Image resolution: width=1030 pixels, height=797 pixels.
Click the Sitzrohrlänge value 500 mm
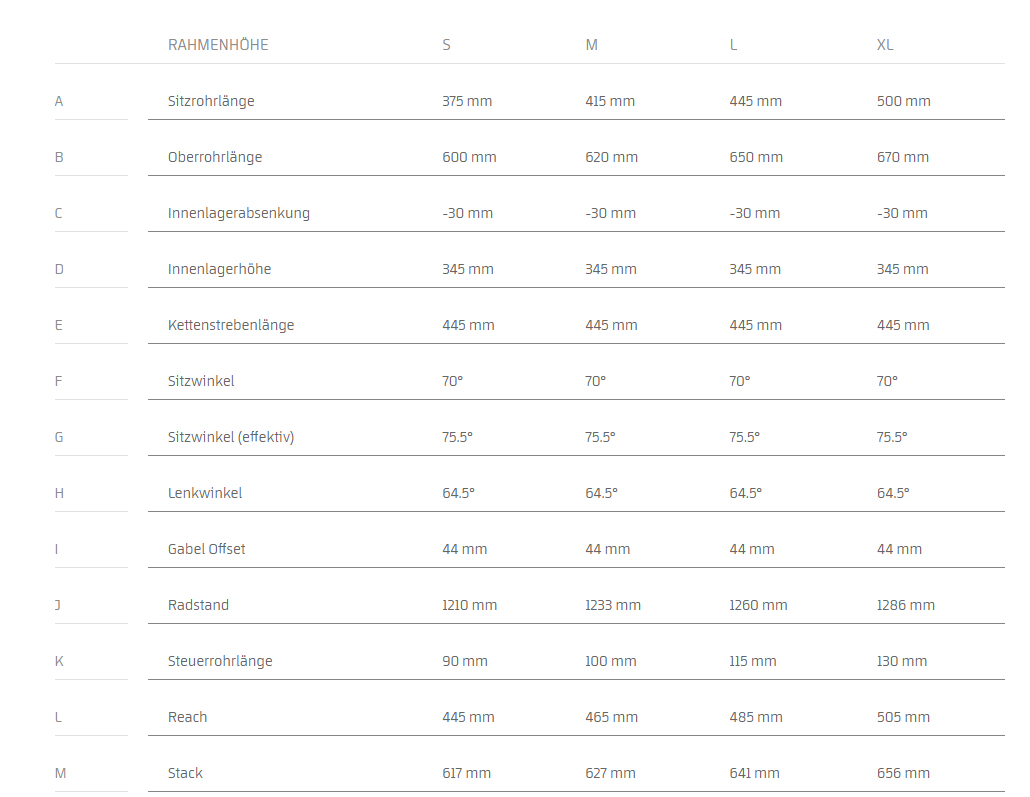pos(903,101)
